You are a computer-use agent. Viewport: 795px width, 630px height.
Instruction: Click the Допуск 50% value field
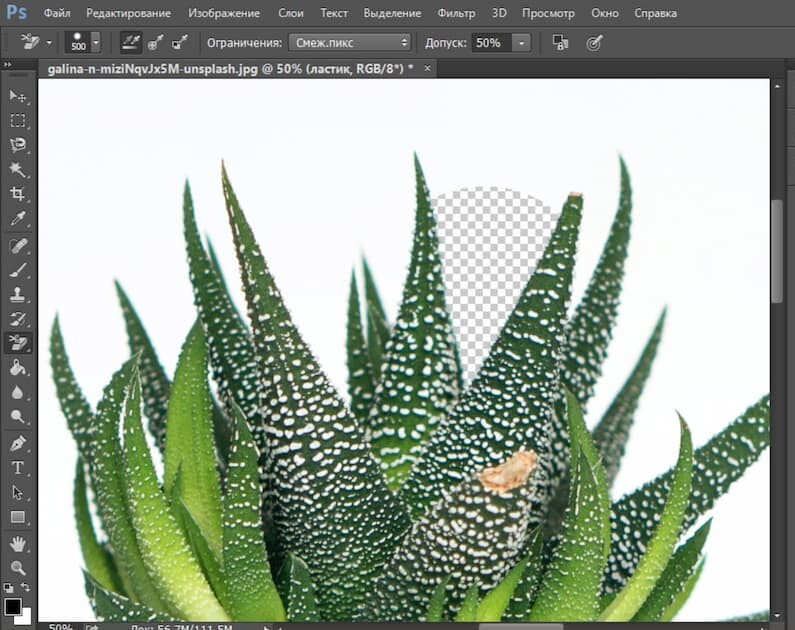(492, 43)
